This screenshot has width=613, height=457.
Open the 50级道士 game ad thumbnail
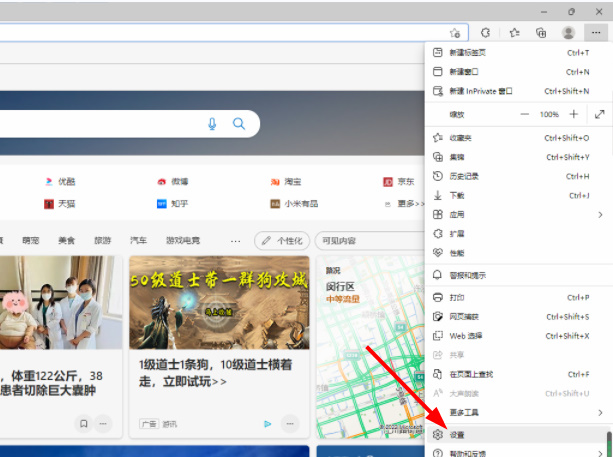pyautogui.click(x=219, y=303)
